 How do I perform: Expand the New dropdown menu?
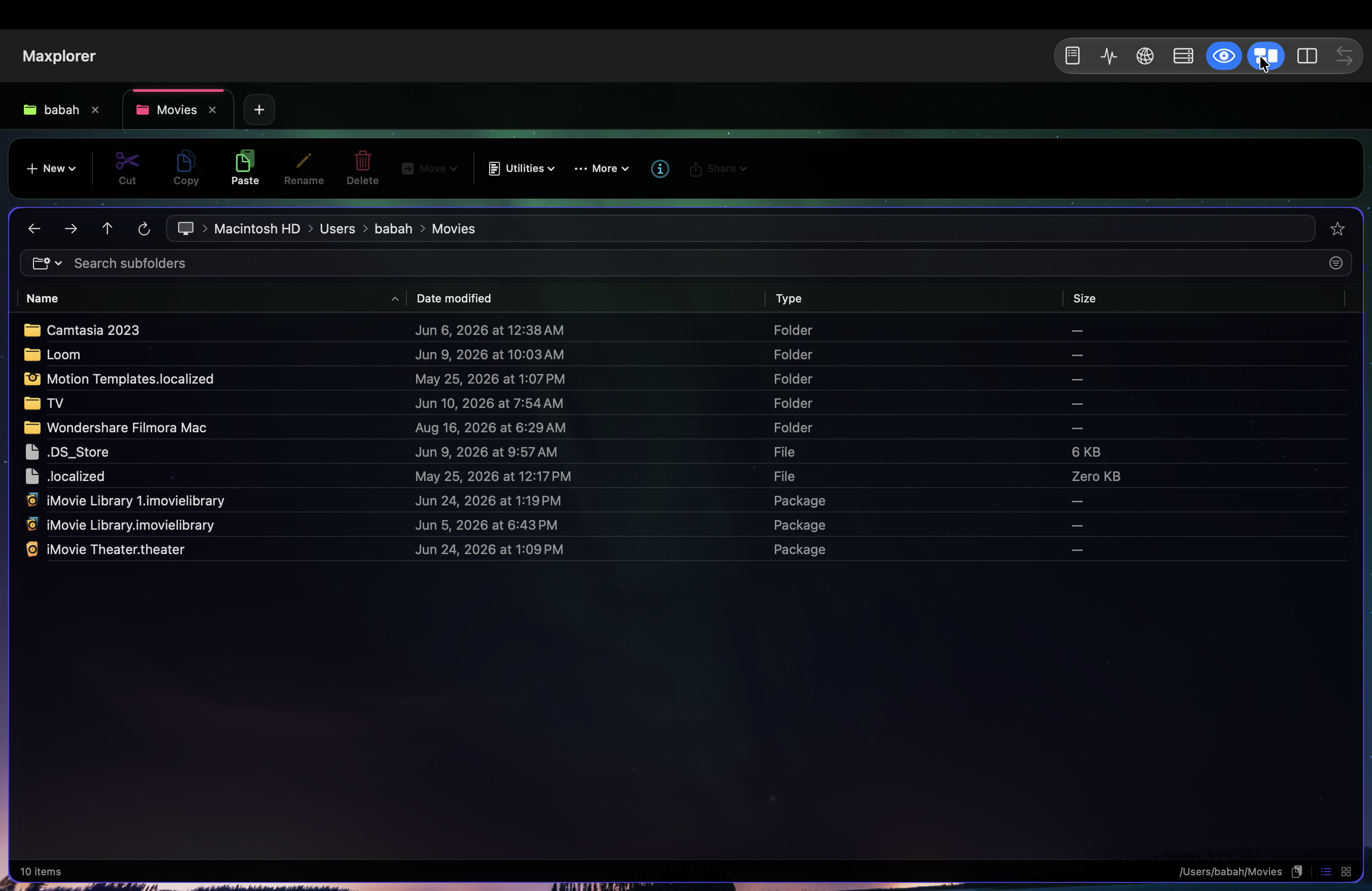pos(51,168)
